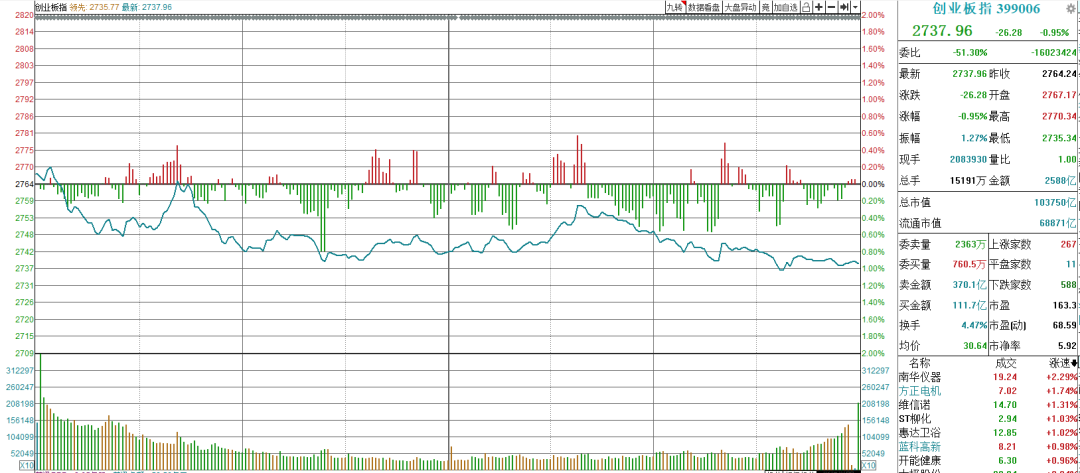Screen dimensions: 1080x473
Task: Click the plus zoom-in icon
Action: coord(819,7)
